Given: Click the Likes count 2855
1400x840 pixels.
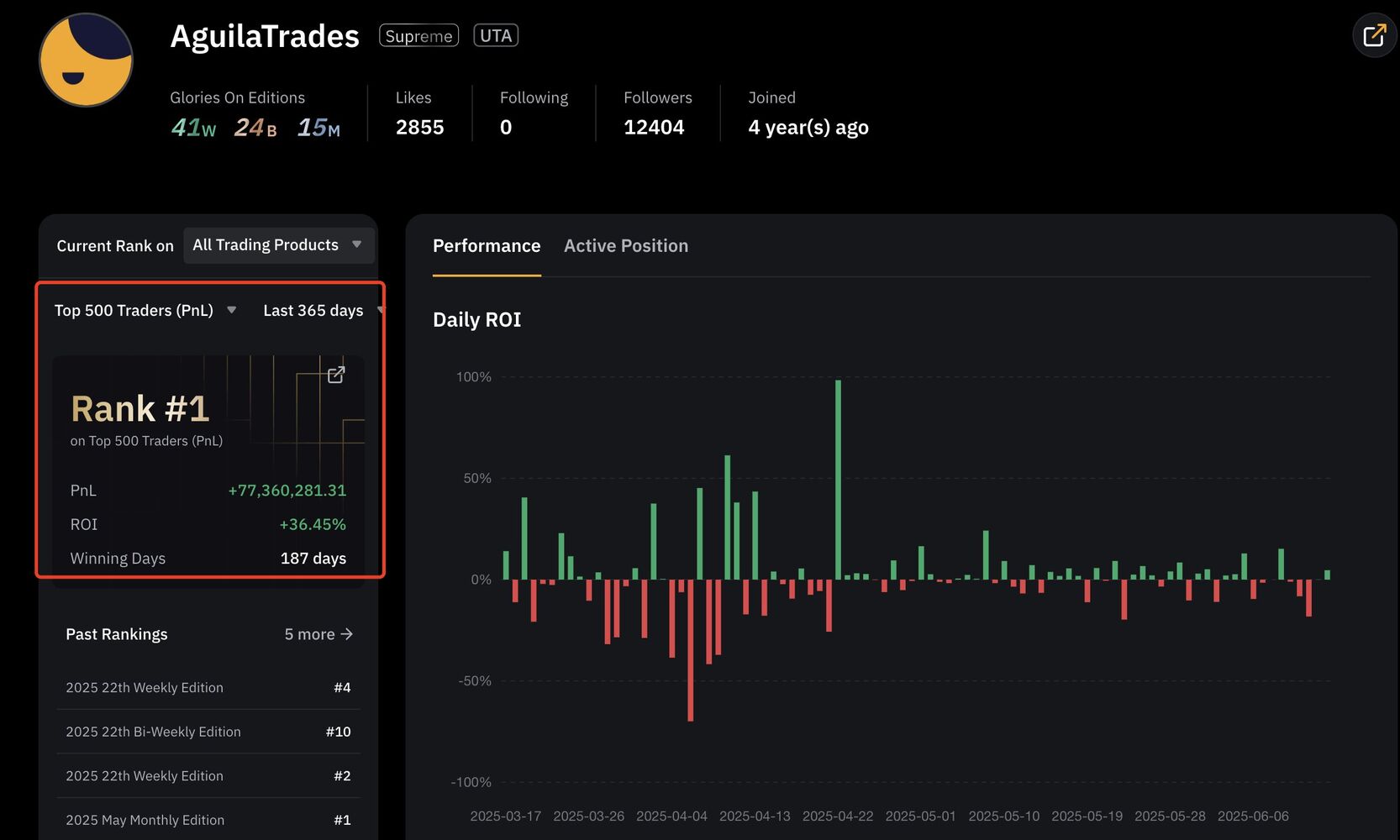Looking at the screenshot, I should click(x=419, y=128).
